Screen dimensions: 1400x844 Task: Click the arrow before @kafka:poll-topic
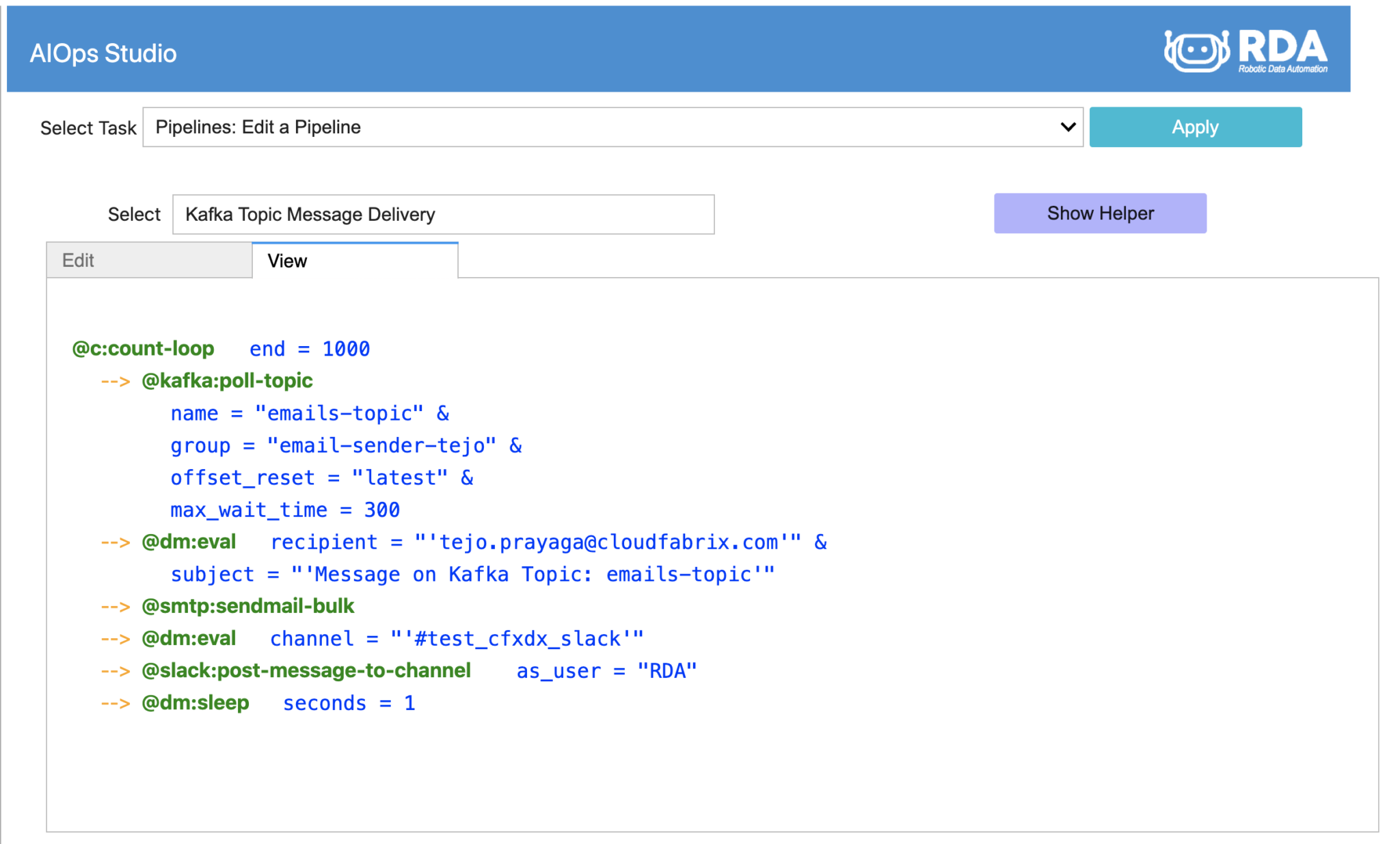click(114, 381)
